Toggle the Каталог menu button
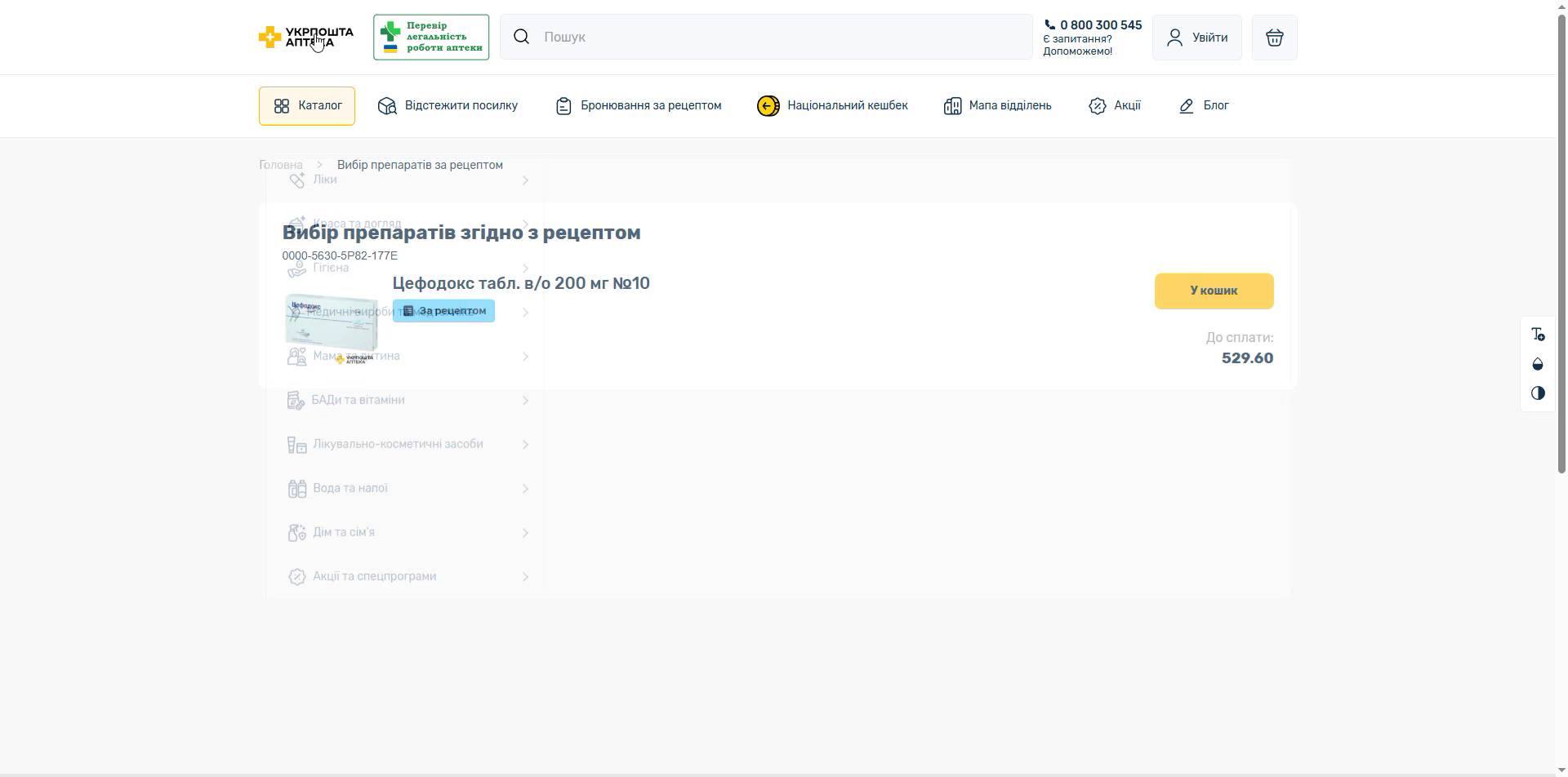This screenshot has width=1568, height=777. click(307, 106)
